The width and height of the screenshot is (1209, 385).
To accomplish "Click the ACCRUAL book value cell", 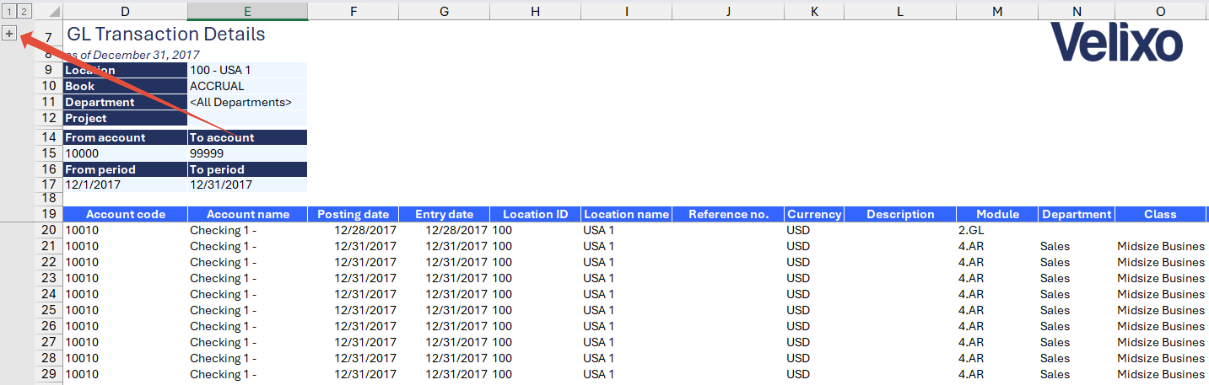I will click(247, 86).
